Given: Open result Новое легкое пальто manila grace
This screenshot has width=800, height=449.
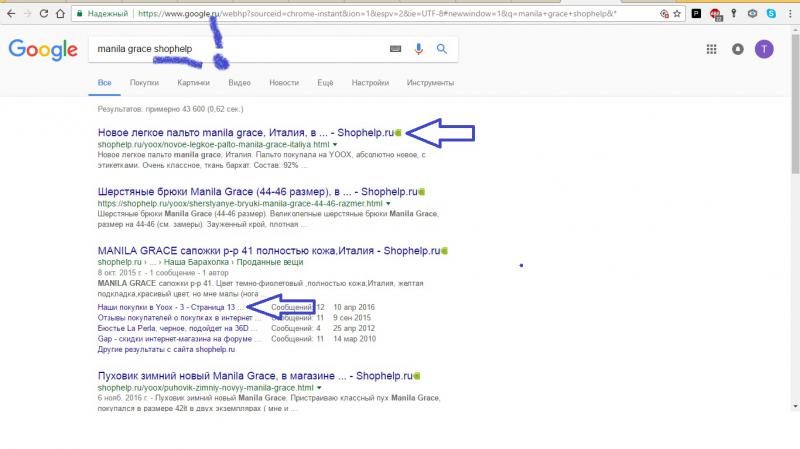Looking at the screenshot, I should tap(246, 133).
